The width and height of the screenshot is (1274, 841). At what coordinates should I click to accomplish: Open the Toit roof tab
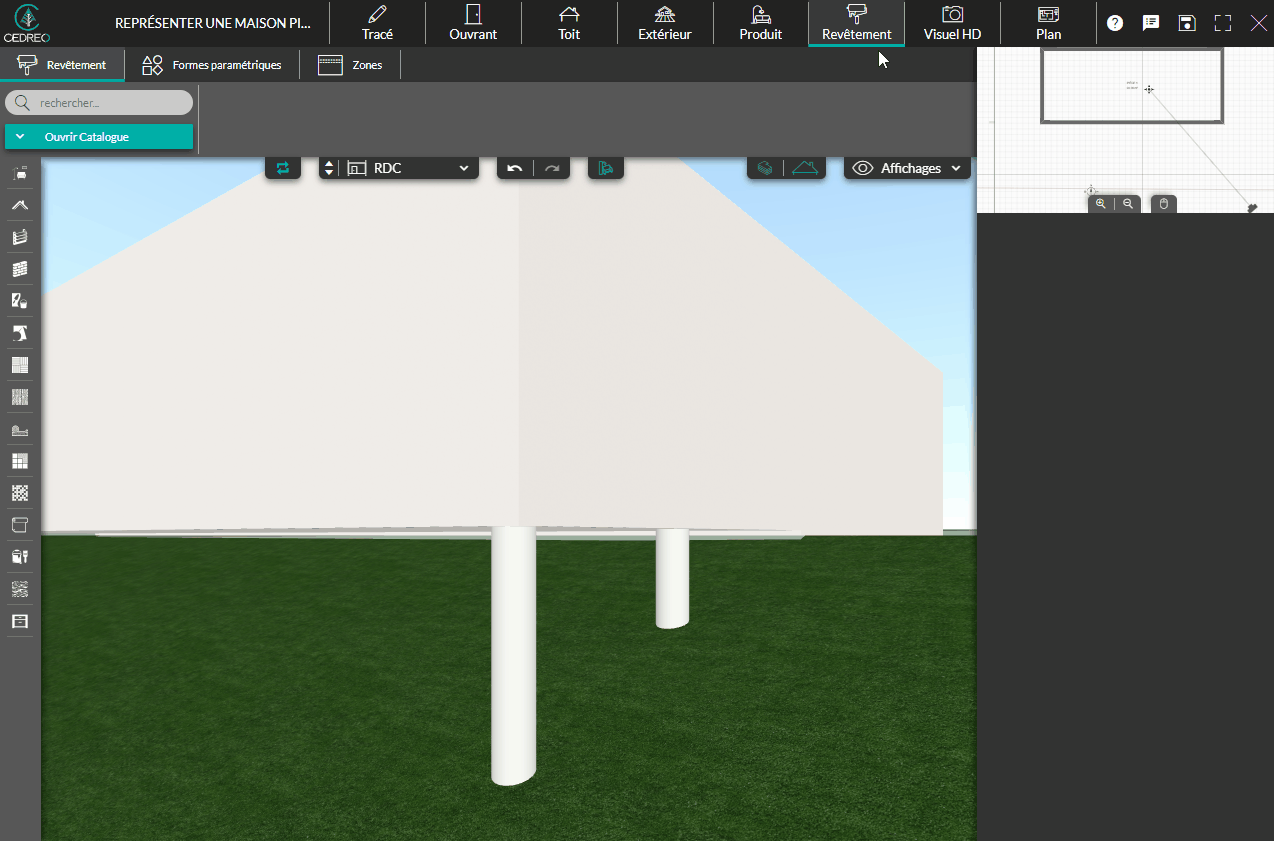point(569,23)
